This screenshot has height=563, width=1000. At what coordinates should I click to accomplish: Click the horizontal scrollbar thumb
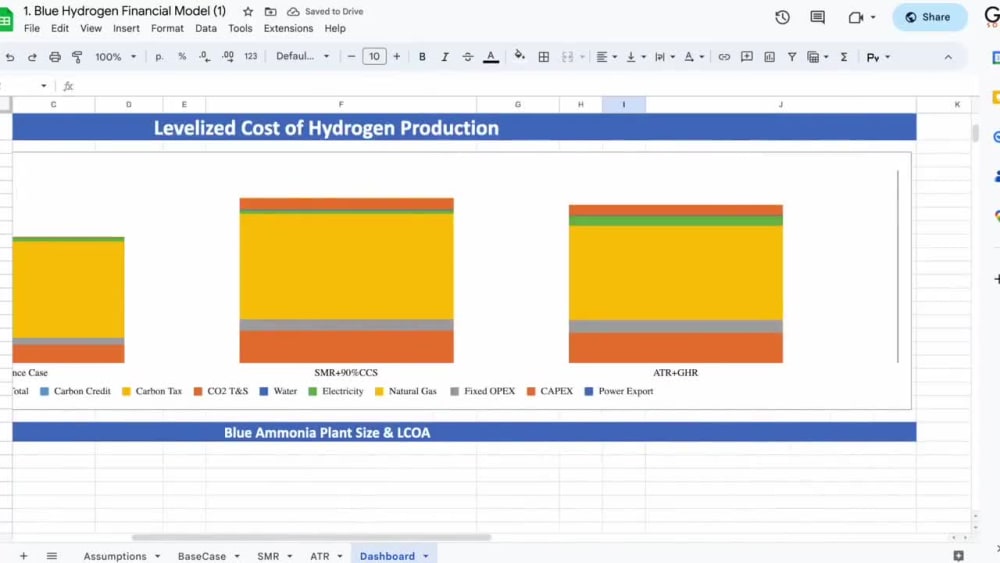point(311,537)
